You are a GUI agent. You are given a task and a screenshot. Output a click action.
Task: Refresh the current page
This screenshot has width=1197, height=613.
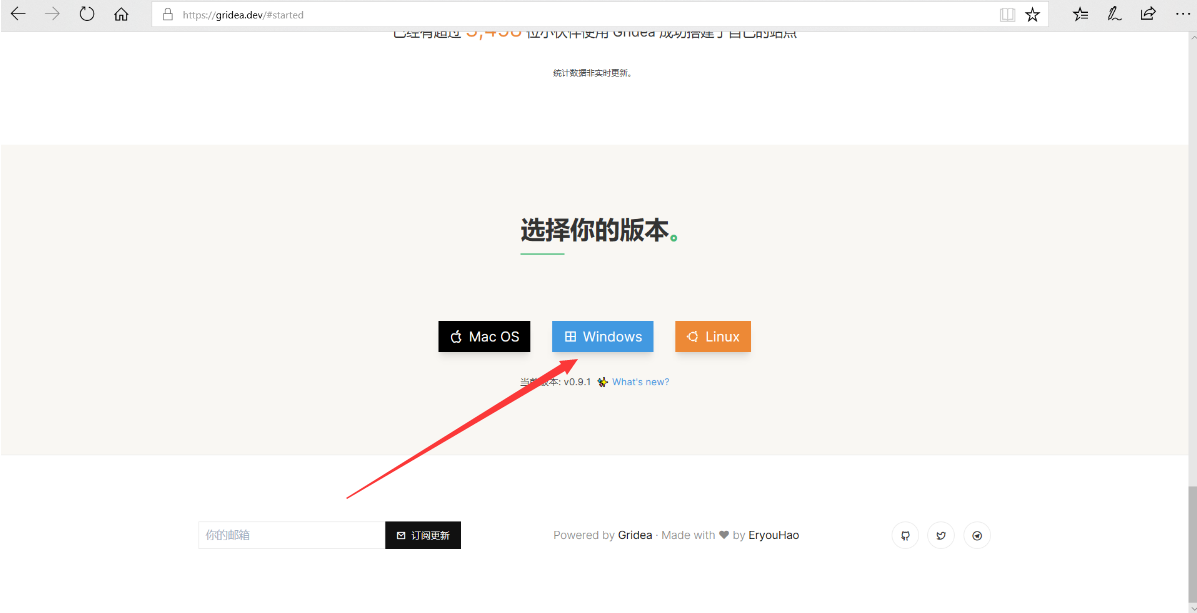(x=88, y=14)
